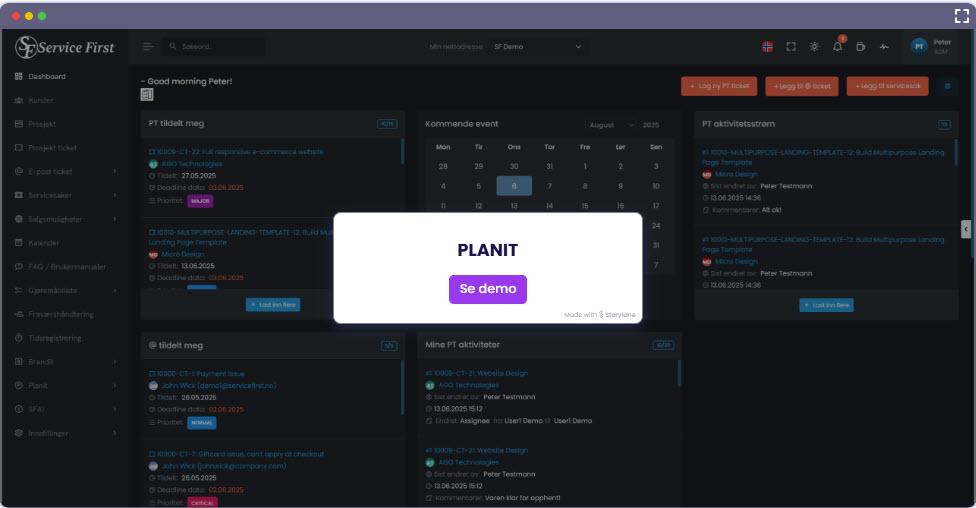Expand the Innstillinger sidebar submenu

point(114,433)
